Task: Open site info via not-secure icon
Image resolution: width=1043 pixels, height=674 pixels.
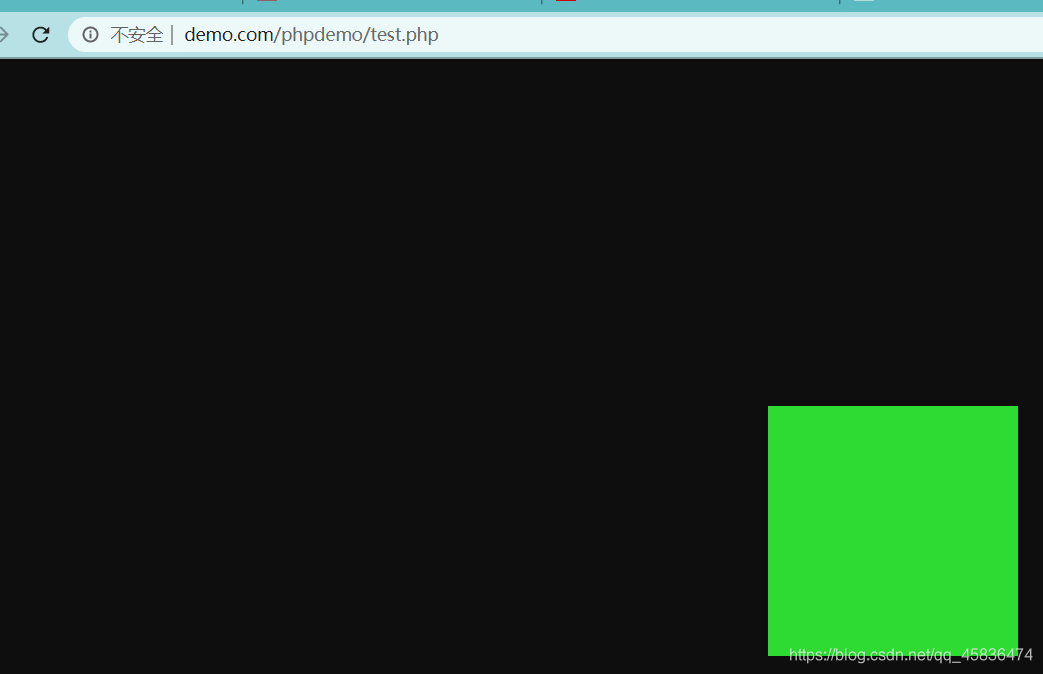Action: 90,35
